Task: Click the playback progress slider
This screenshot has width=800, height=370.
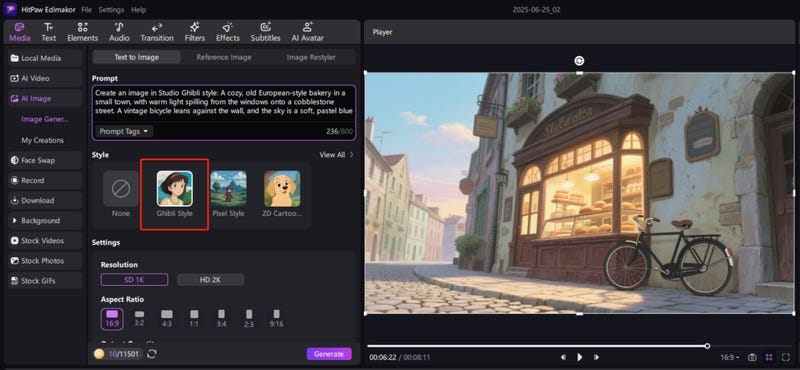Action: [537, 346]
